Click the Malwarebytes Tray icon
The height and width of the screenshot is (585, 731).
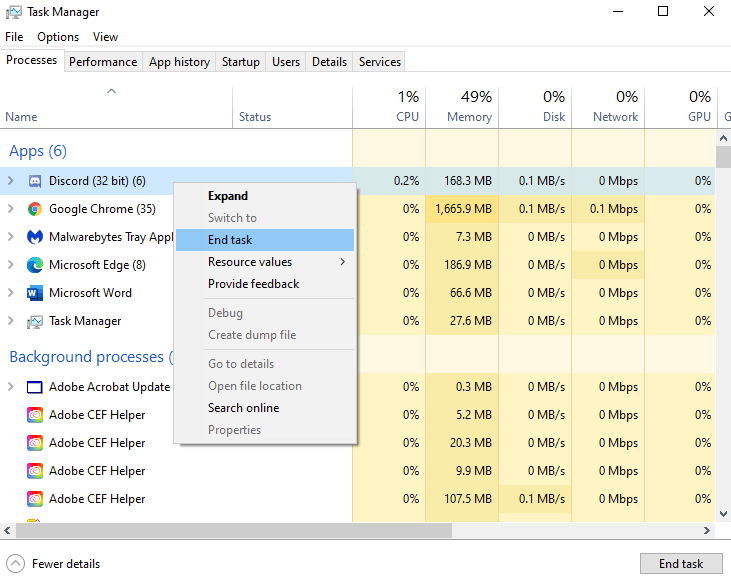point(35,237)
